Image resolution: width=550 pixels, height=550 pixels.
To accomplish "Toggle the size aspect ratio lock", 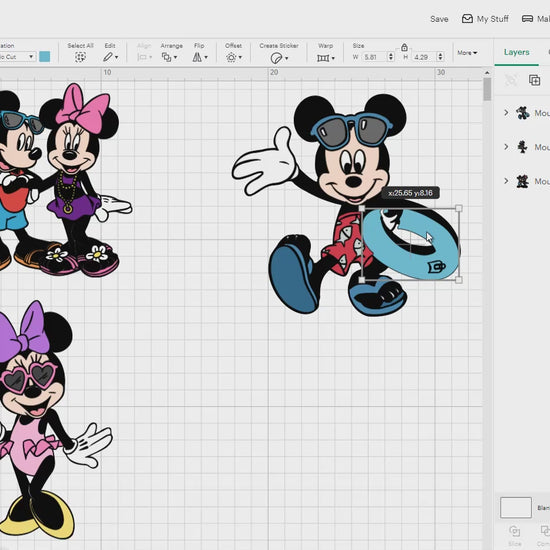I will [x=404, y=47].
